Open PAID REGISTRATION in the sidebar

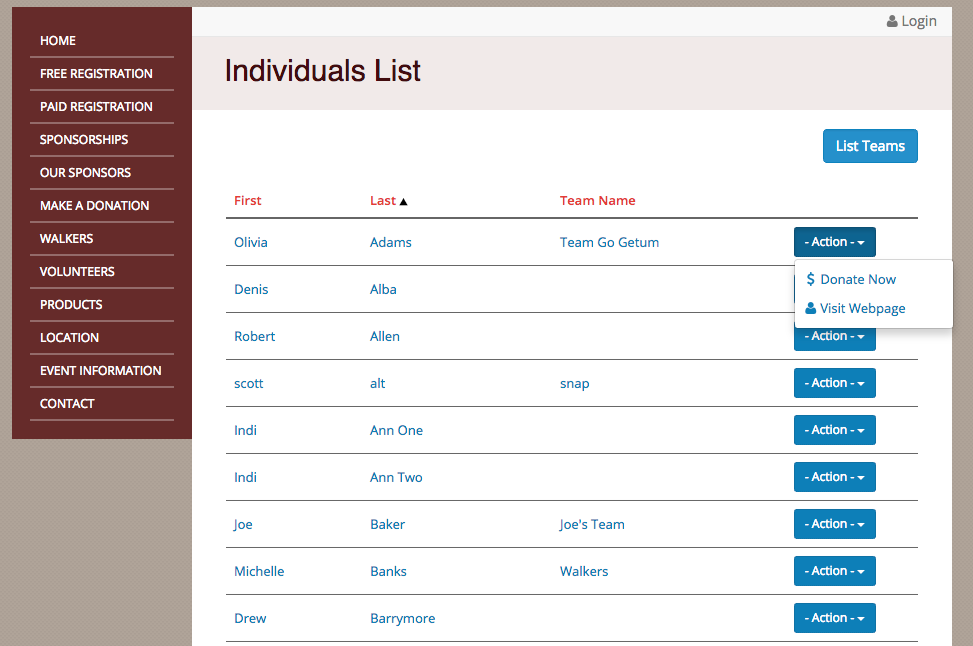[x=96, y=107]
